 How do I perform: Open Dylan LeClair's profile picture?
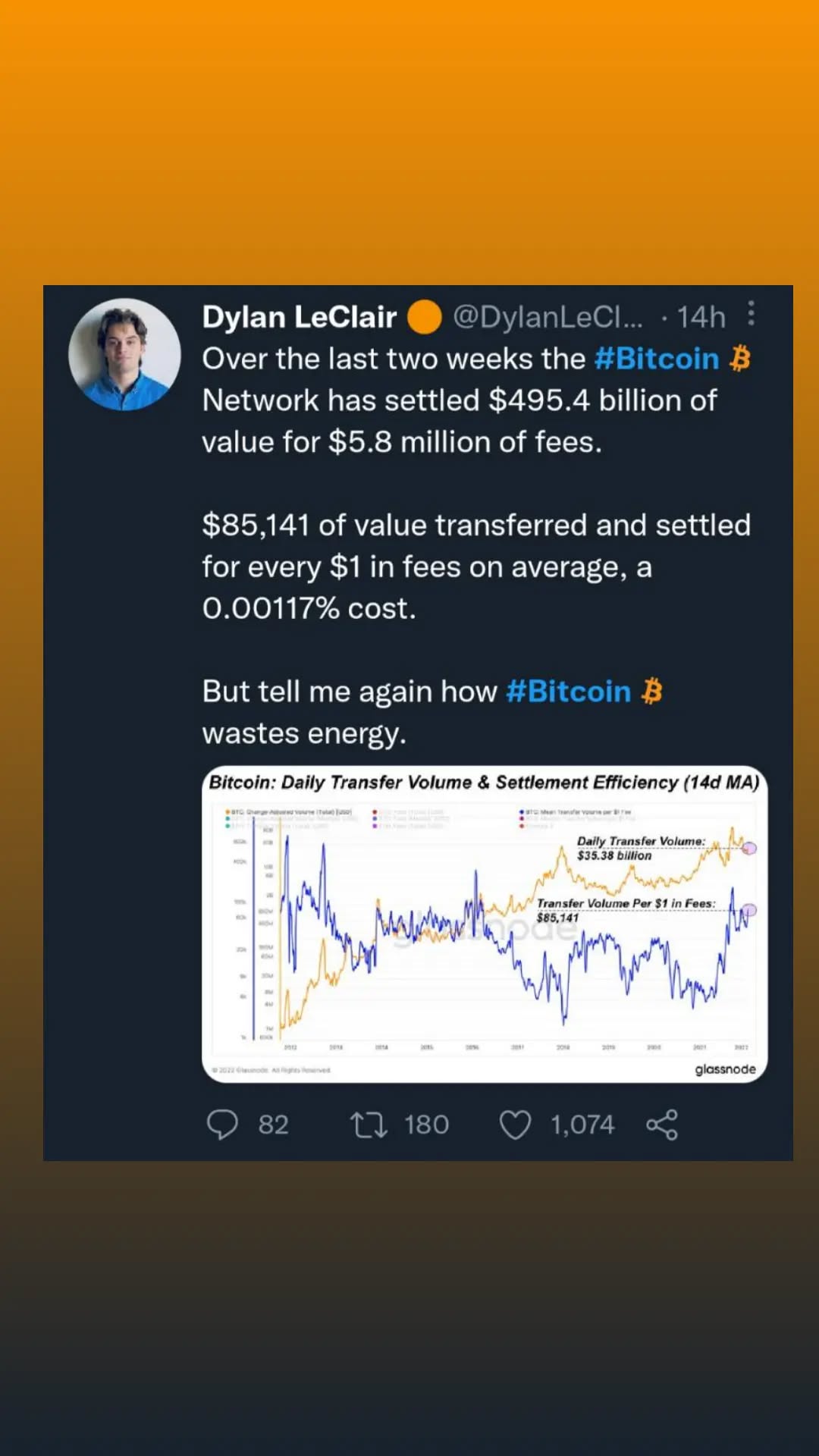(x=124, y=354)
